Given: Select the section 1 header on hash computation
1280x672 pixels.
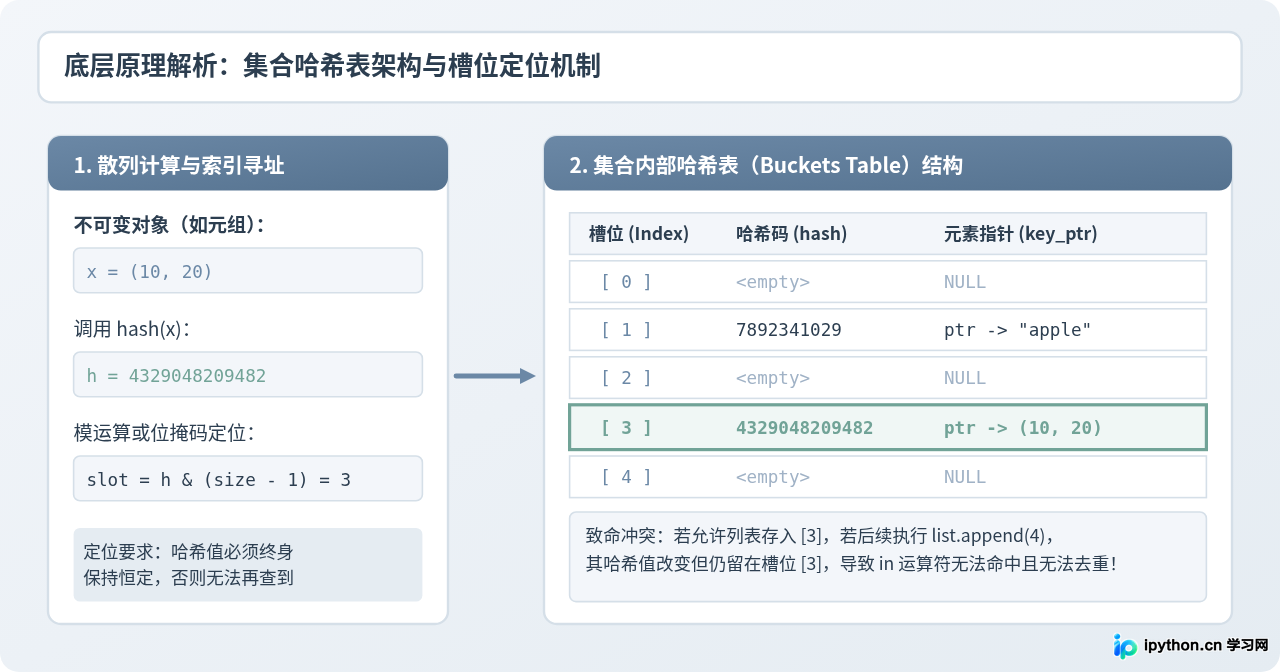Looking at the screenshot, I should pyautogui.click(x=248, y=164).
